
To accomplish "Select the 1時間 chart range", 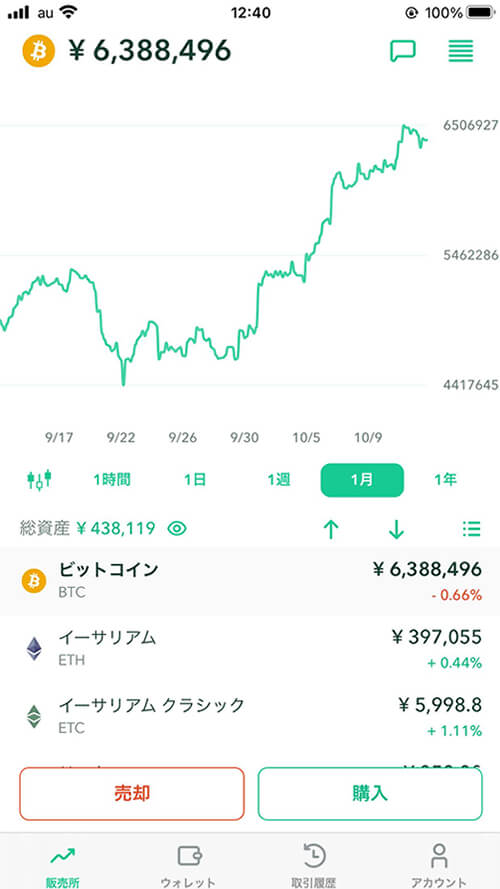I will (112, 480).
